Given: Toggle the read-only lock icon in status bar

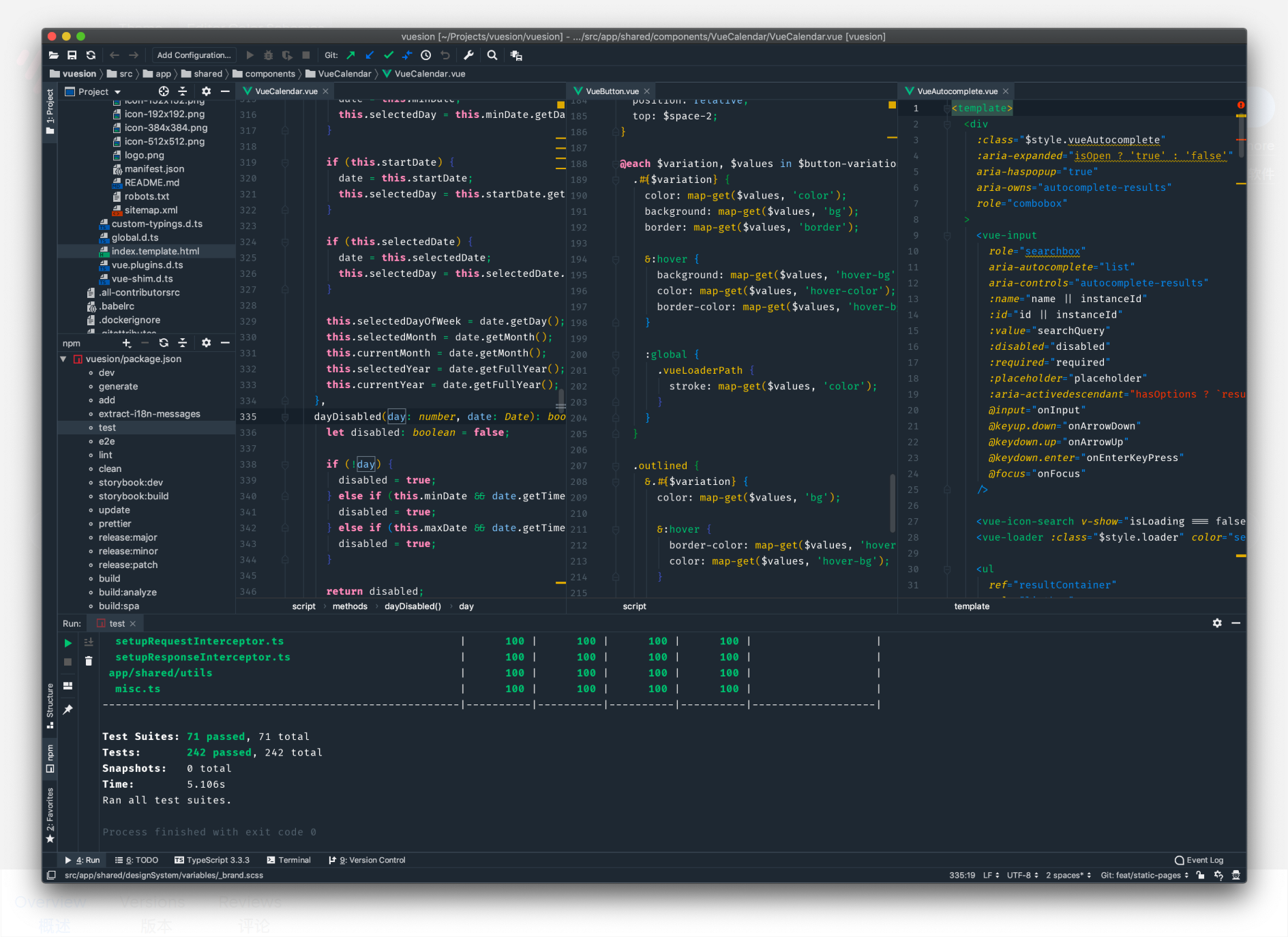Looking at the screenshot, I should [1200, 876].
